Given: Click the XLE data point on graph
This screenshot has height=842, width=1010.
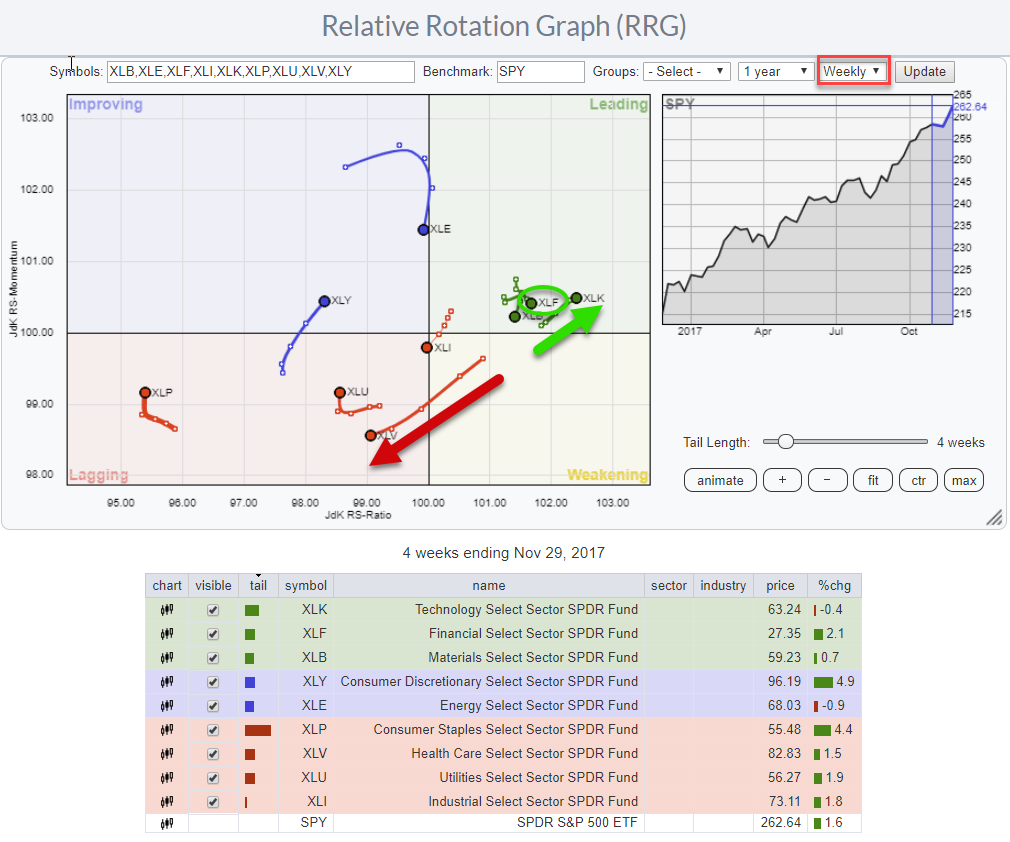Looking at the screenshot, I should click(x=424, y=229).
